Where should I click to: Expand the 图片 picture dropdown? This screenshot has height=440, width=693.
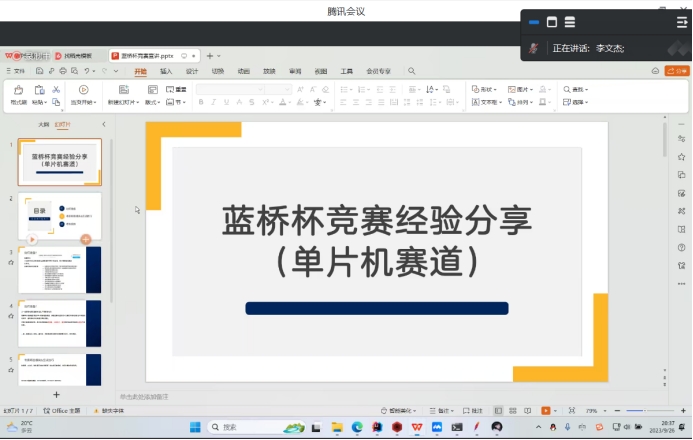(x=521, y=89)
